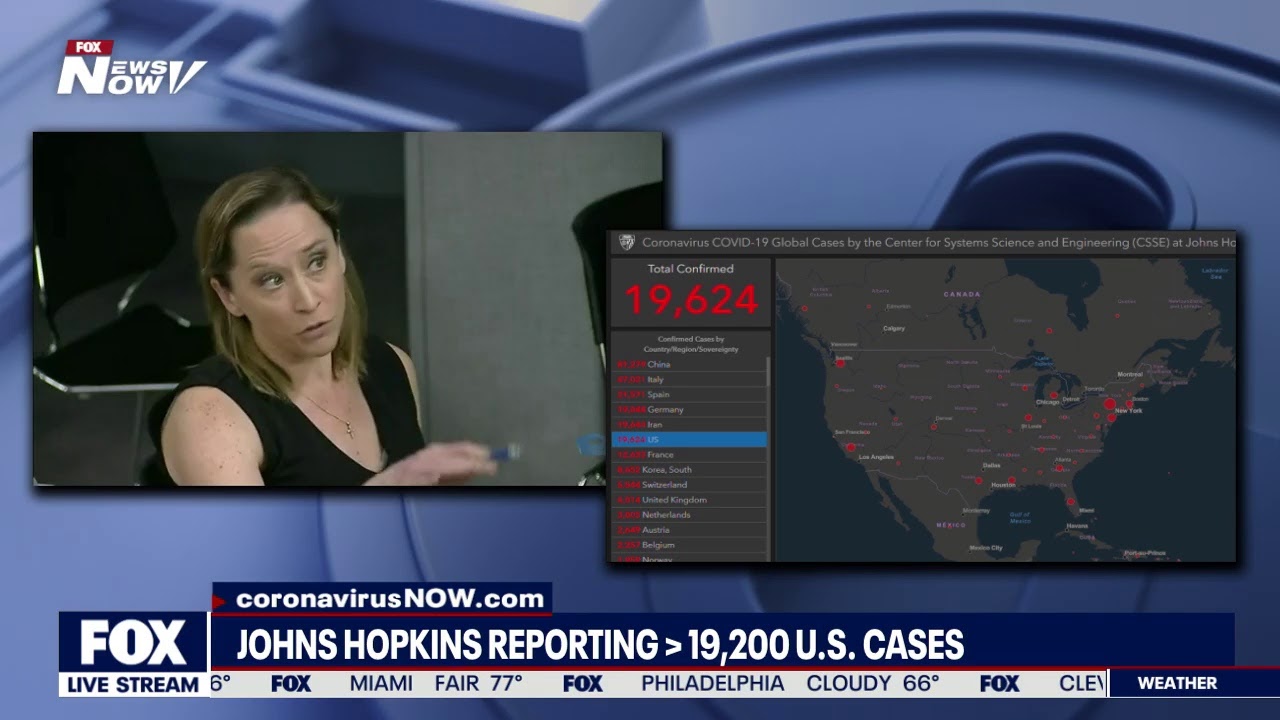The height and width of the screenshot is (720, 1280).
Task: Click the Dallas label on the map
Action: (x=991, y=465)
